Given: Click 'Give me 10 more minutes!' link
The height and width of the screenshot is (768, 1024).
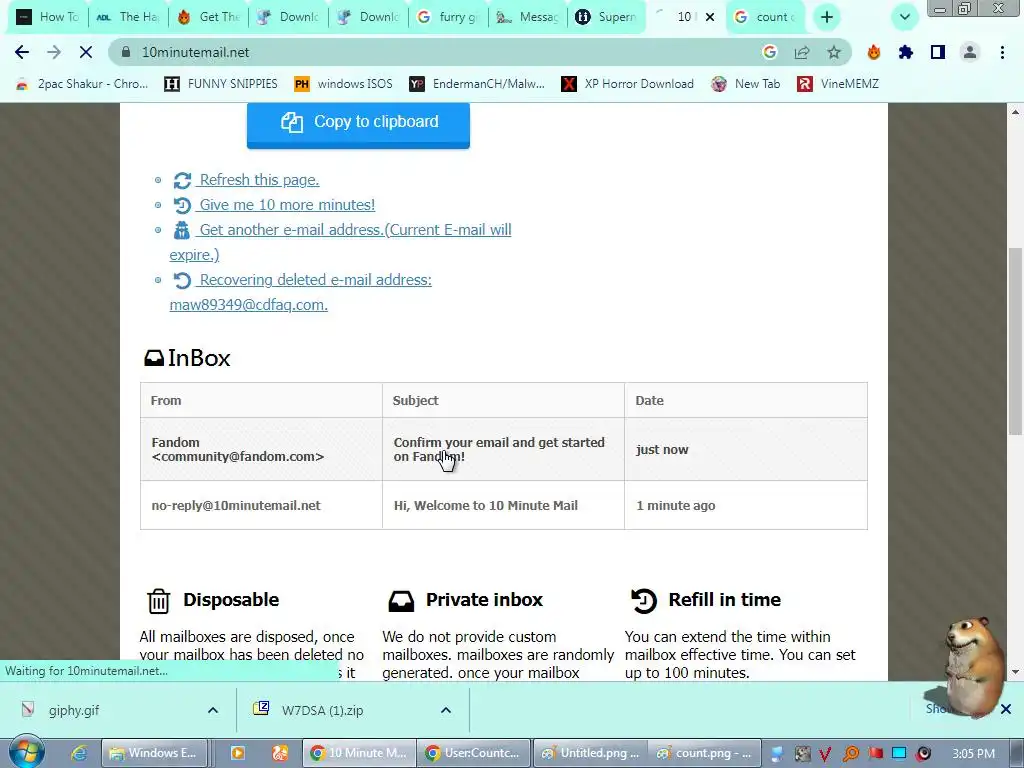Looking at the screenshot, I should (287, 204).
